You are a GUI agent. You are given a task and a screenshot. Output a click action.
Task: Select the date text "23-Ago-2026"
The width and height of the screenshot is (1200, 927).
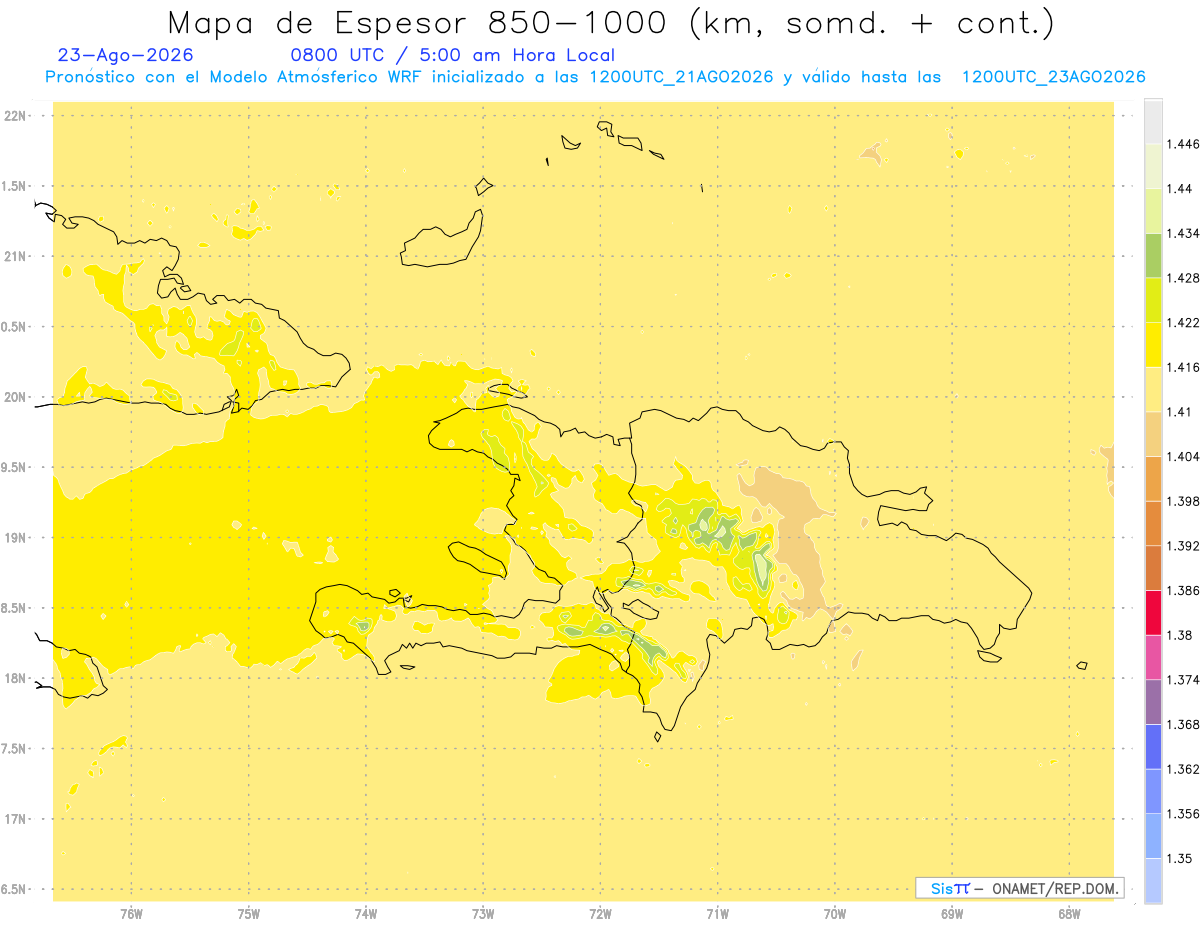(126, 56)
